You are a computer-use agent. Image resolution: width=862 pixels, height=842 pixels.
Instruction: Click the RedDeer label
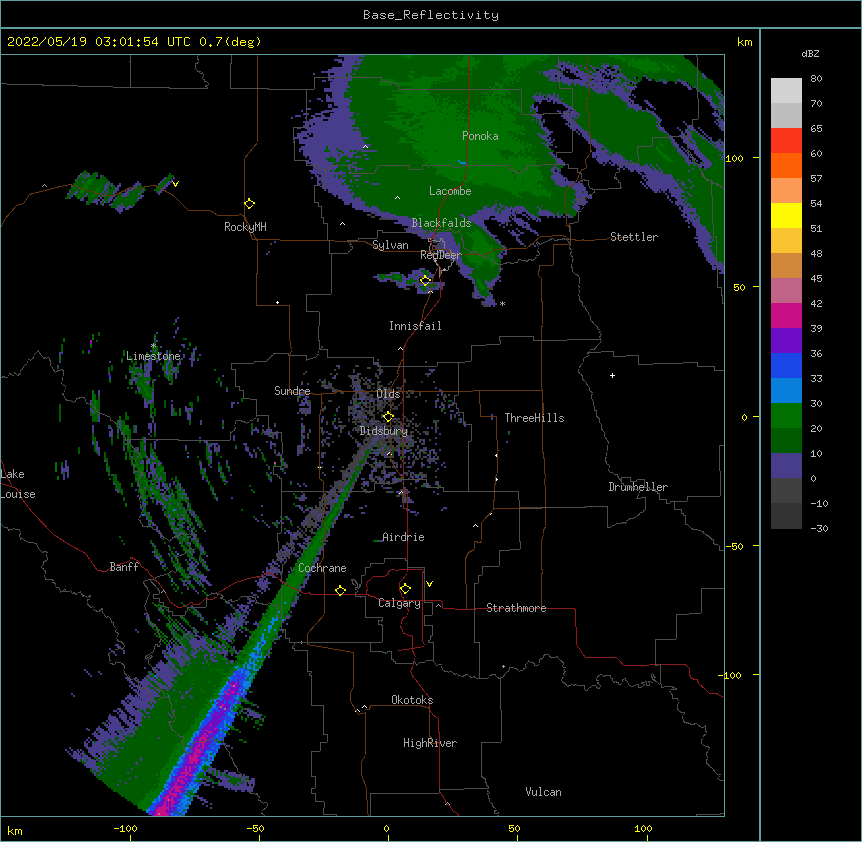coord(440,255)
